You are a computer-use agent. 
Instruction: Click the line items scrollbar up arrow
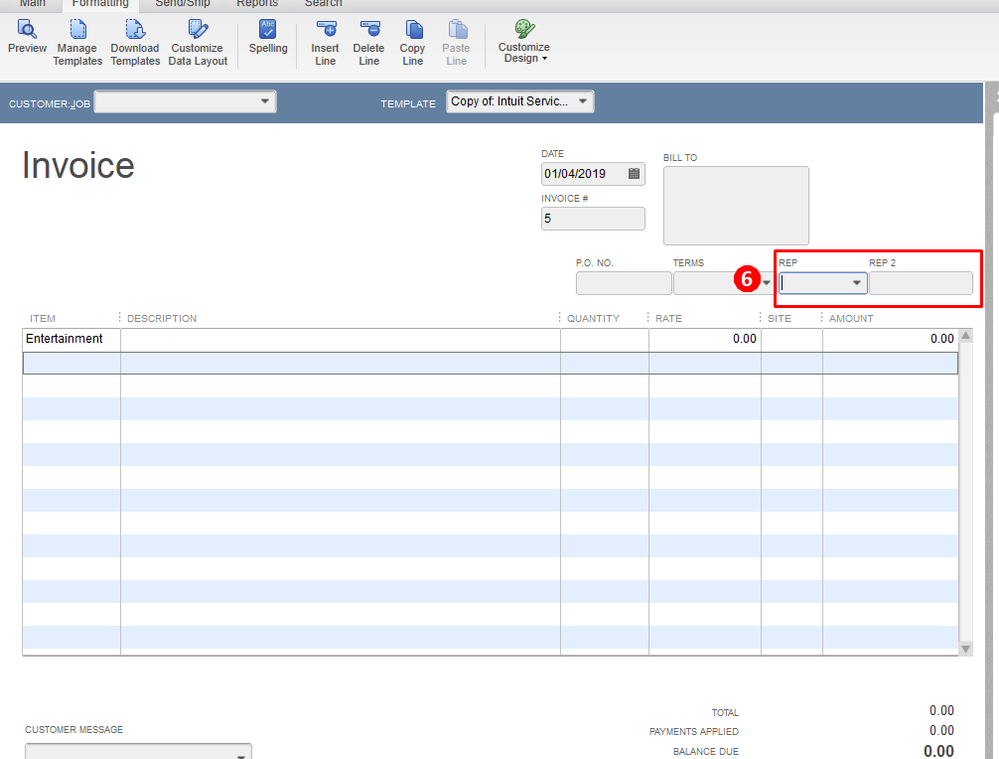966,335
